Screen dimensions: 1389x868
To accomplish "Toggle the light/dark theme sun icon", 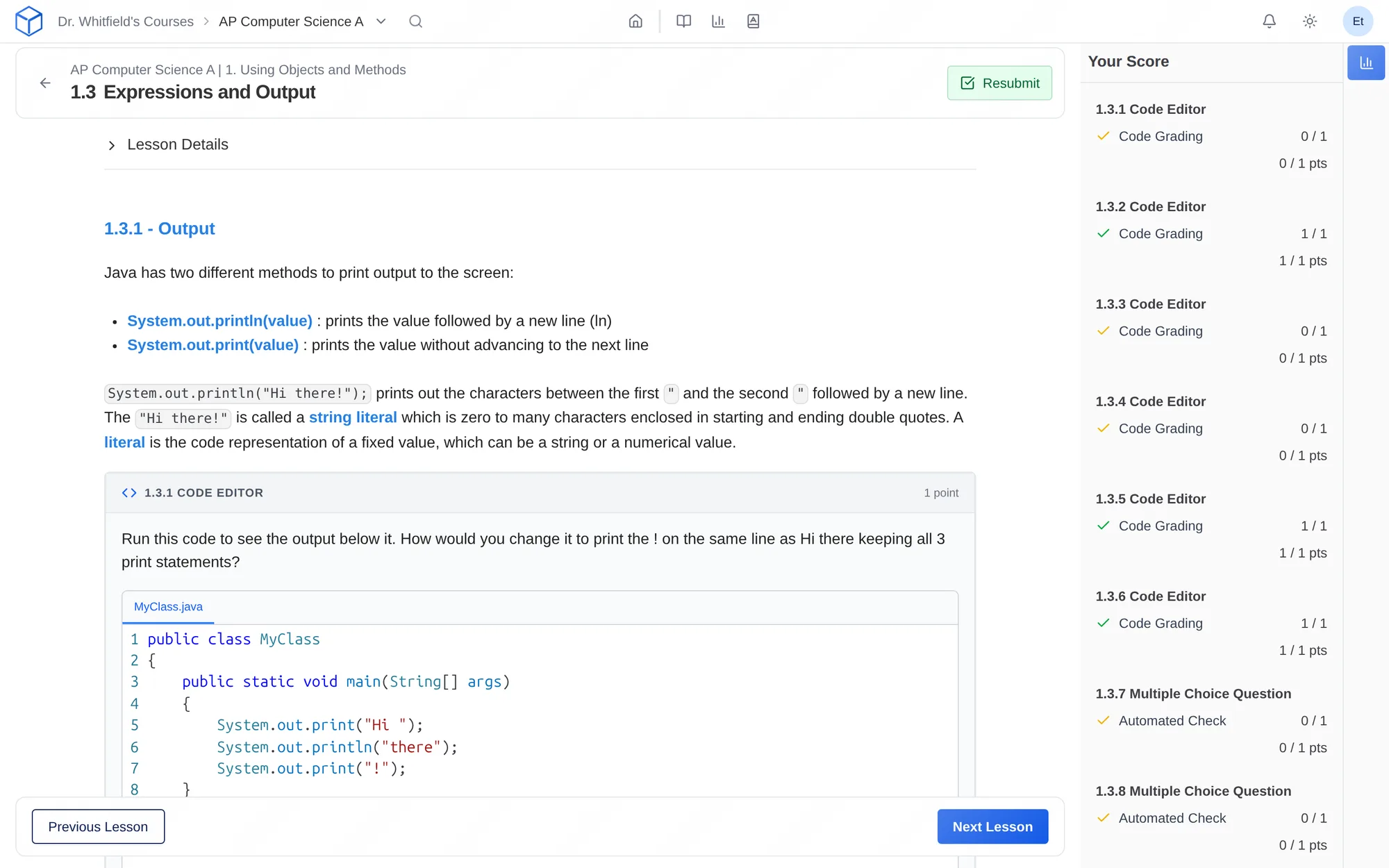I will tap(1309, 22).
